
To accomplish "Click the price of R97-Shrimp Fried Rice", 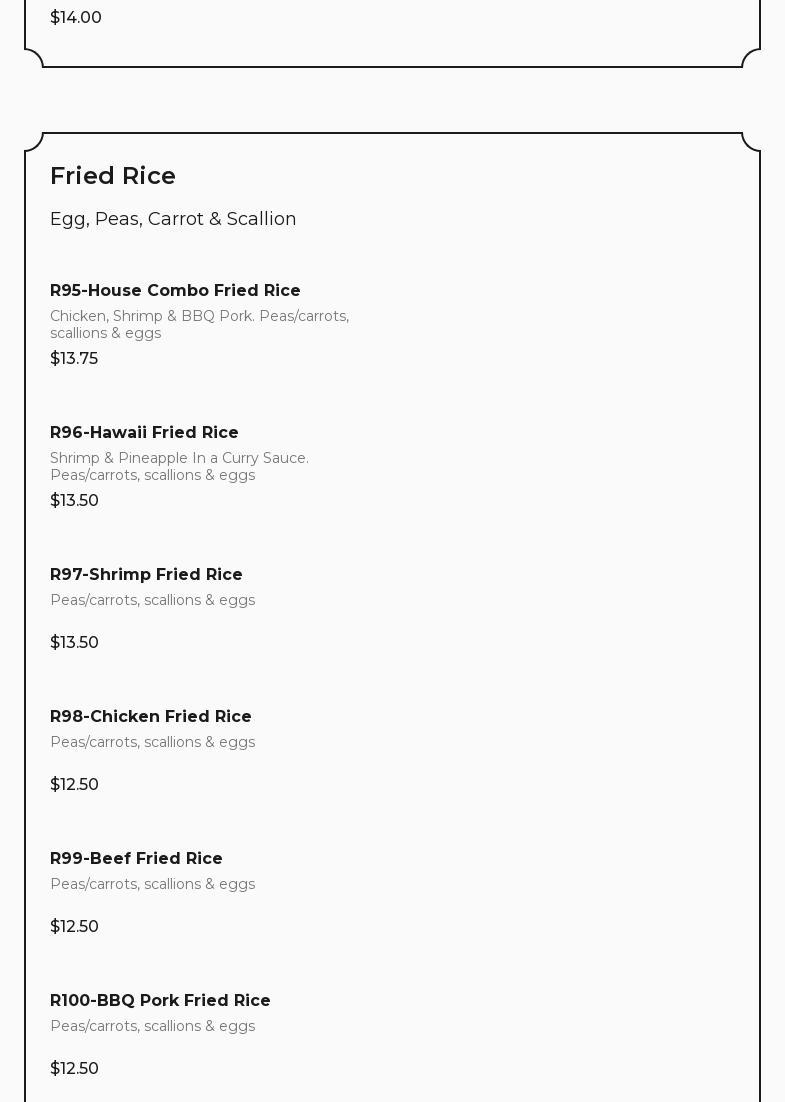I will point(74,643).
